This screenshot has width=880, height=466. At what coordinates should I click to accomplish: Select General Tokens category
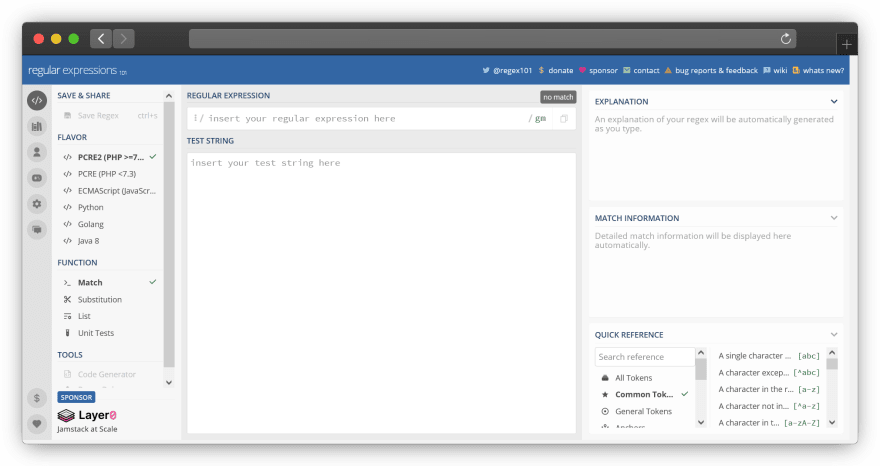[x=645, y=411]
